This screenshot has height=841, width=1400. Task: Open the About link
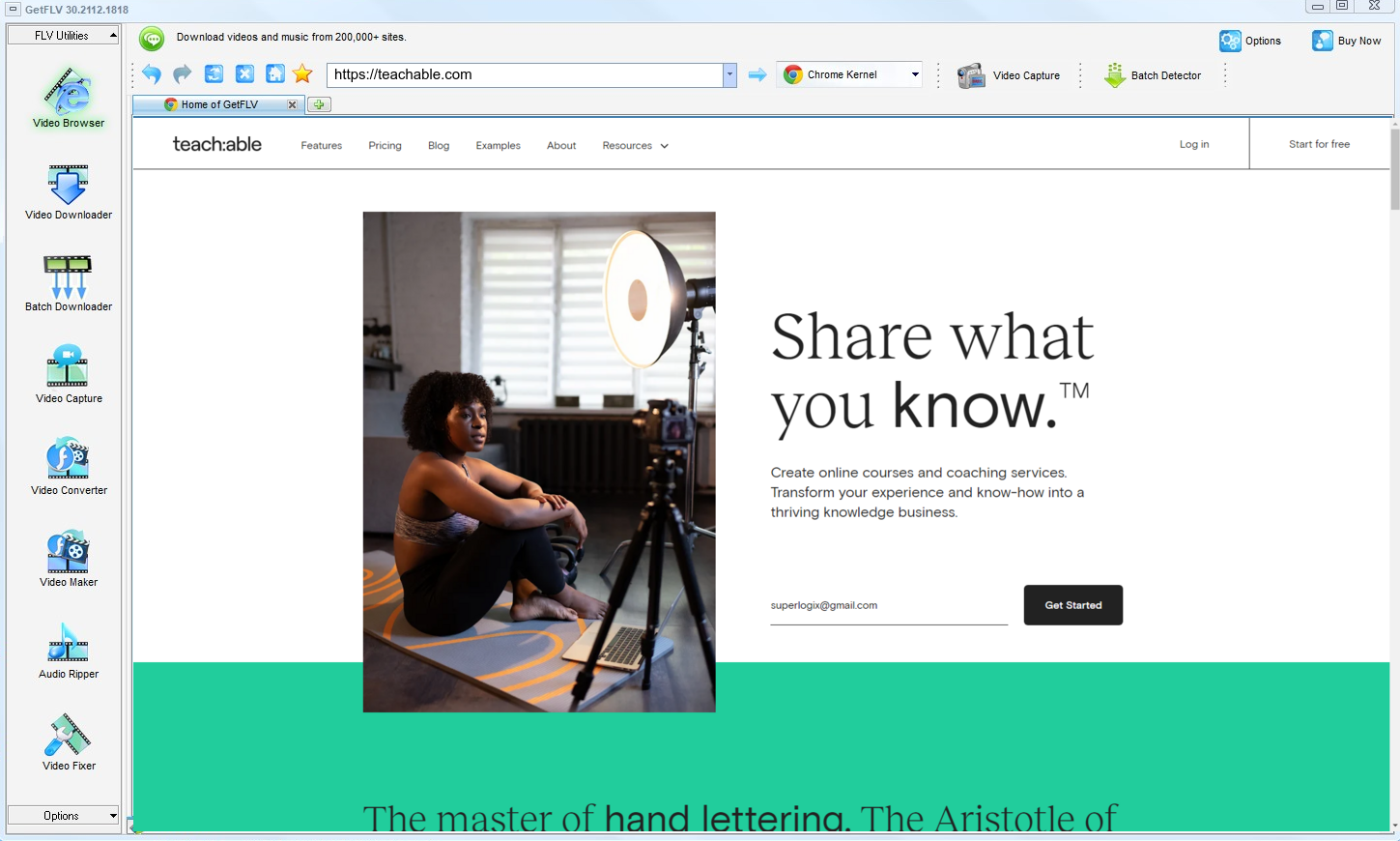point(561,146)
